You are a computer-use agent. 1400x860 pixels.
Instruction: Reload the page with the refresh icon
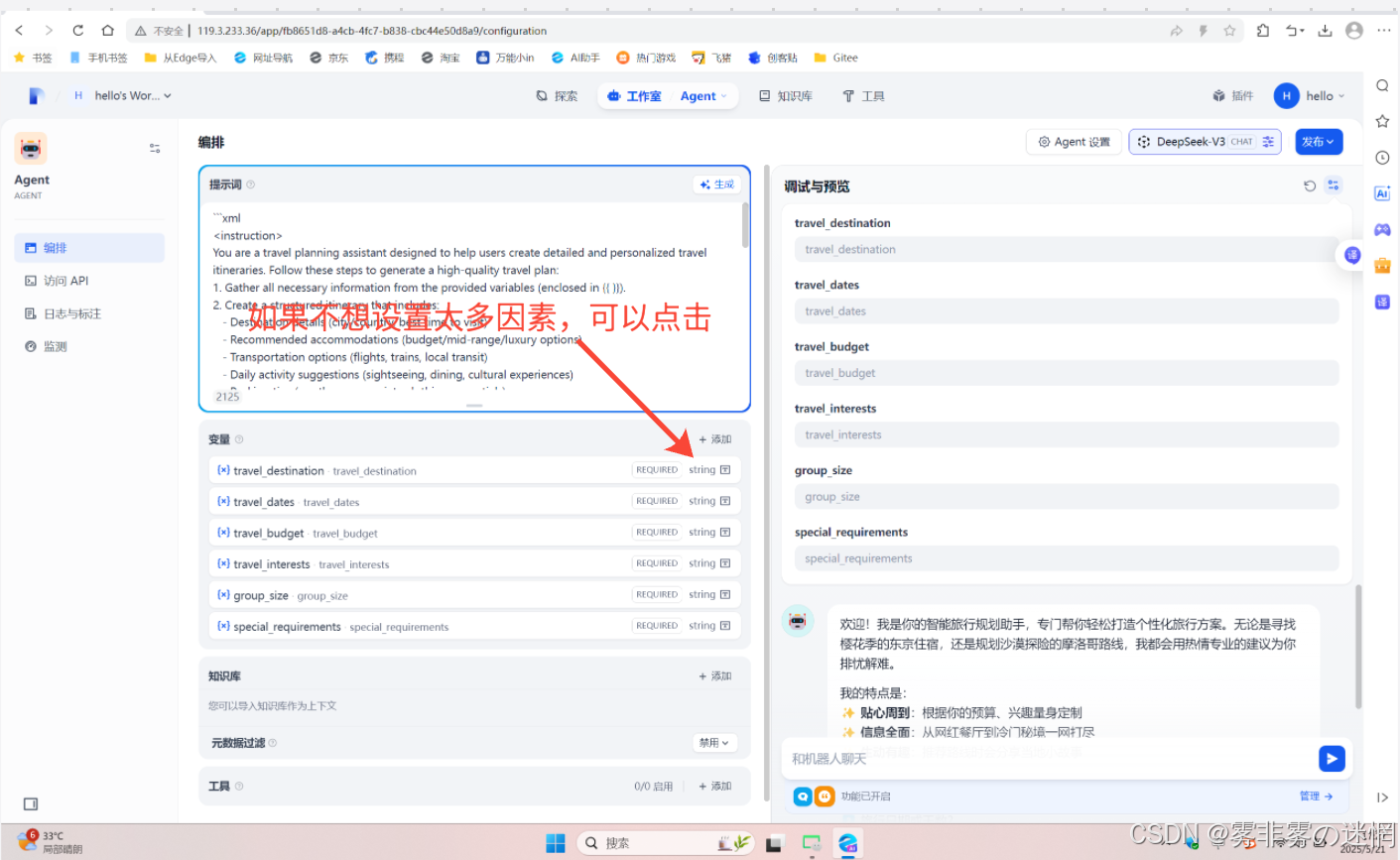point(78,31)
